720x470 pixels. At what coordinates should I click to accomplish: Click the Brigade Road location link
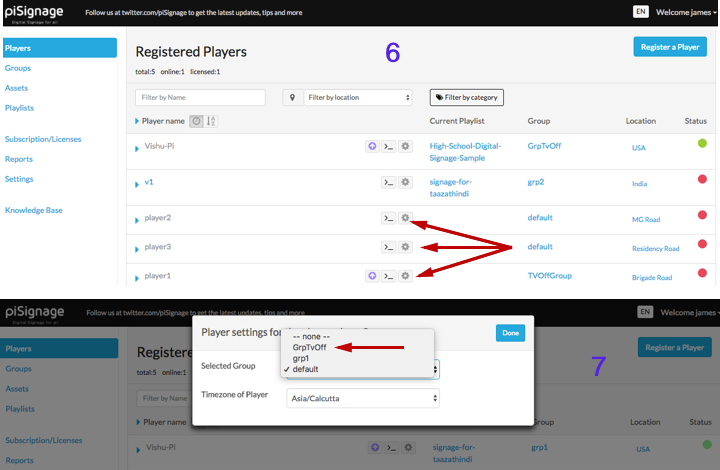point(652,277)
